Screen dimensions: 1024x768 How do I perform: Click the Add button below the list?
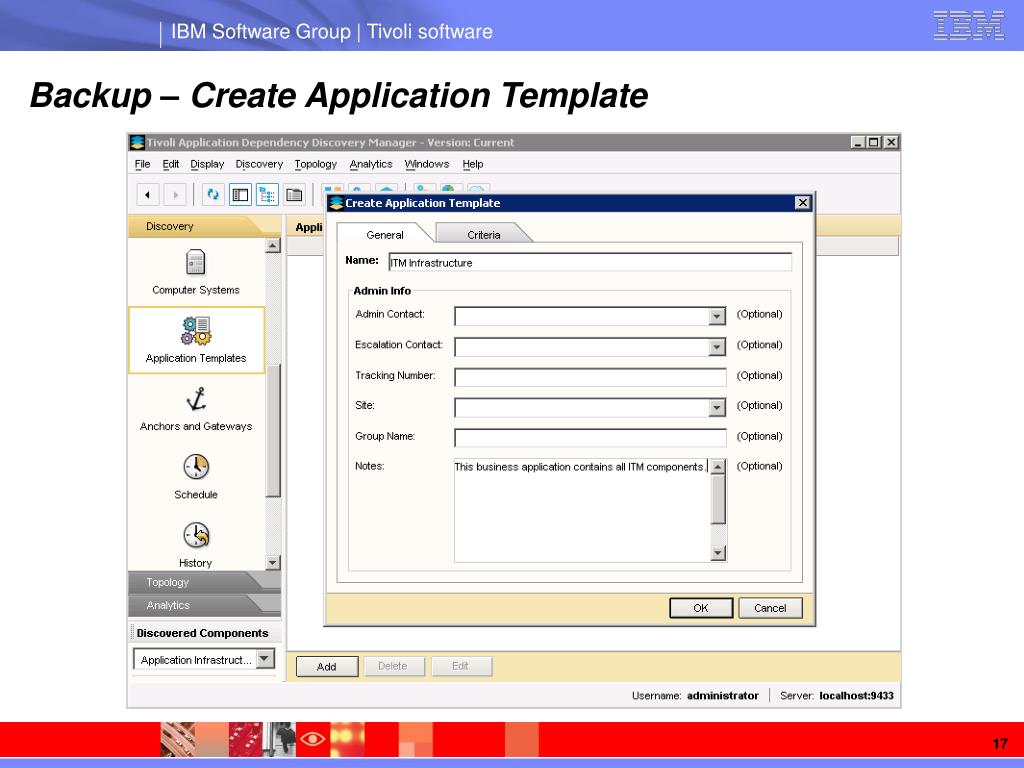[x=327, y=667]
